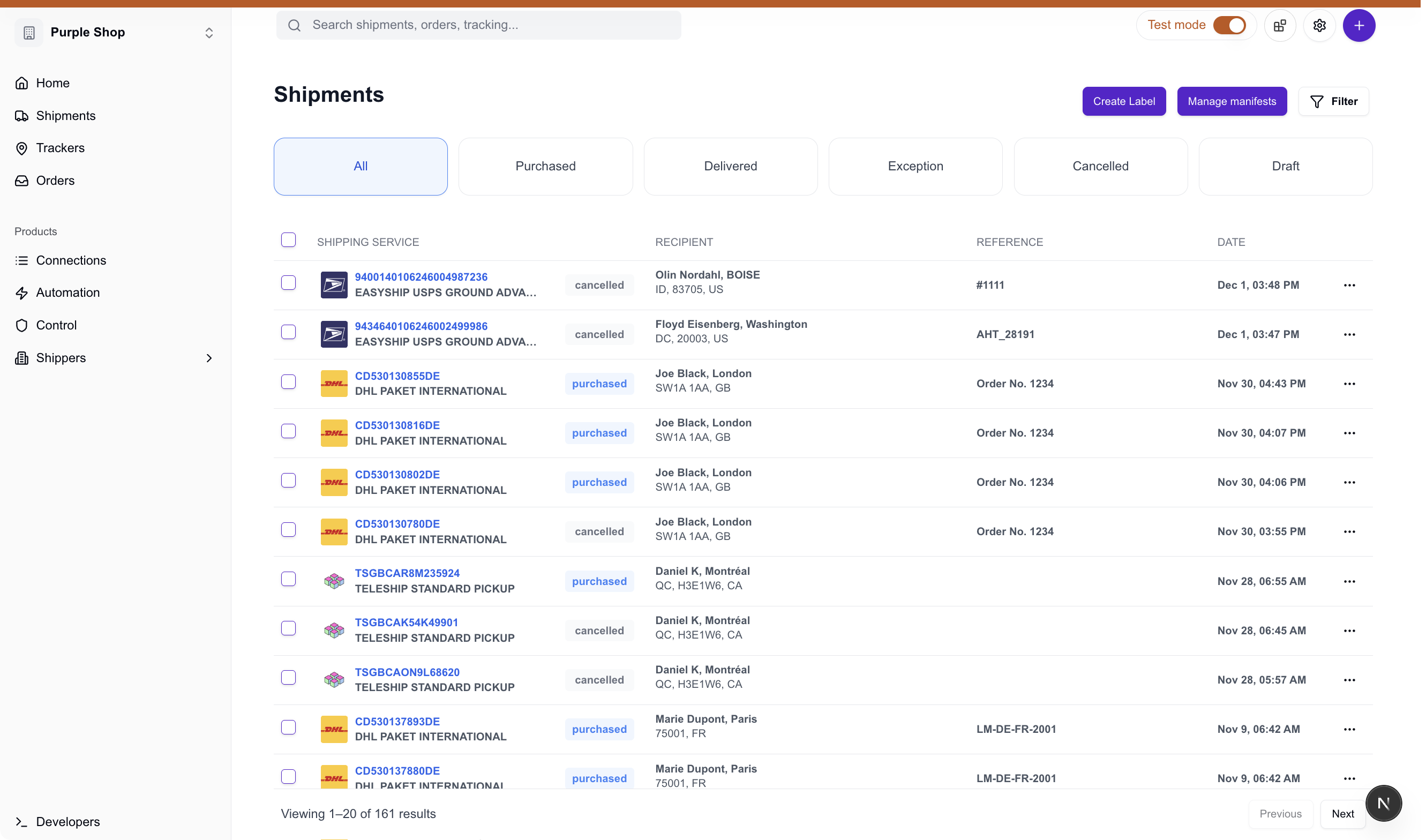This screenshot has width=1426, height=840.
Task: Check the select-all shipments checkbox
Action: [289, 240]
